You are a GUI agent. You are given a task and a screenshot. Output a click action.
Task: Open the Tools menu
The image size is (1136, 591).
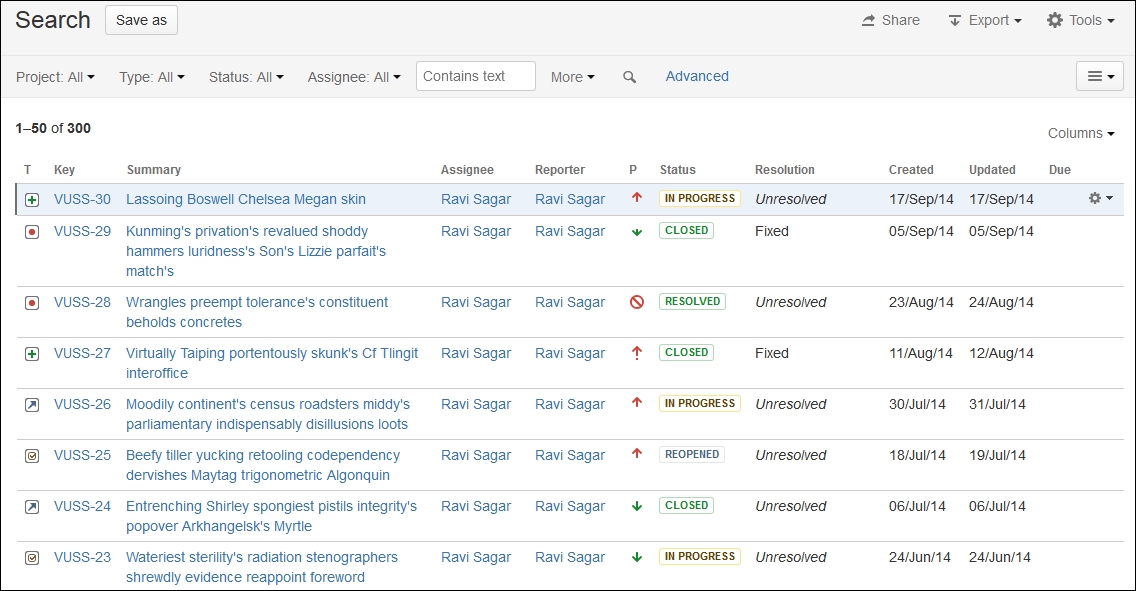[1080, 20]
